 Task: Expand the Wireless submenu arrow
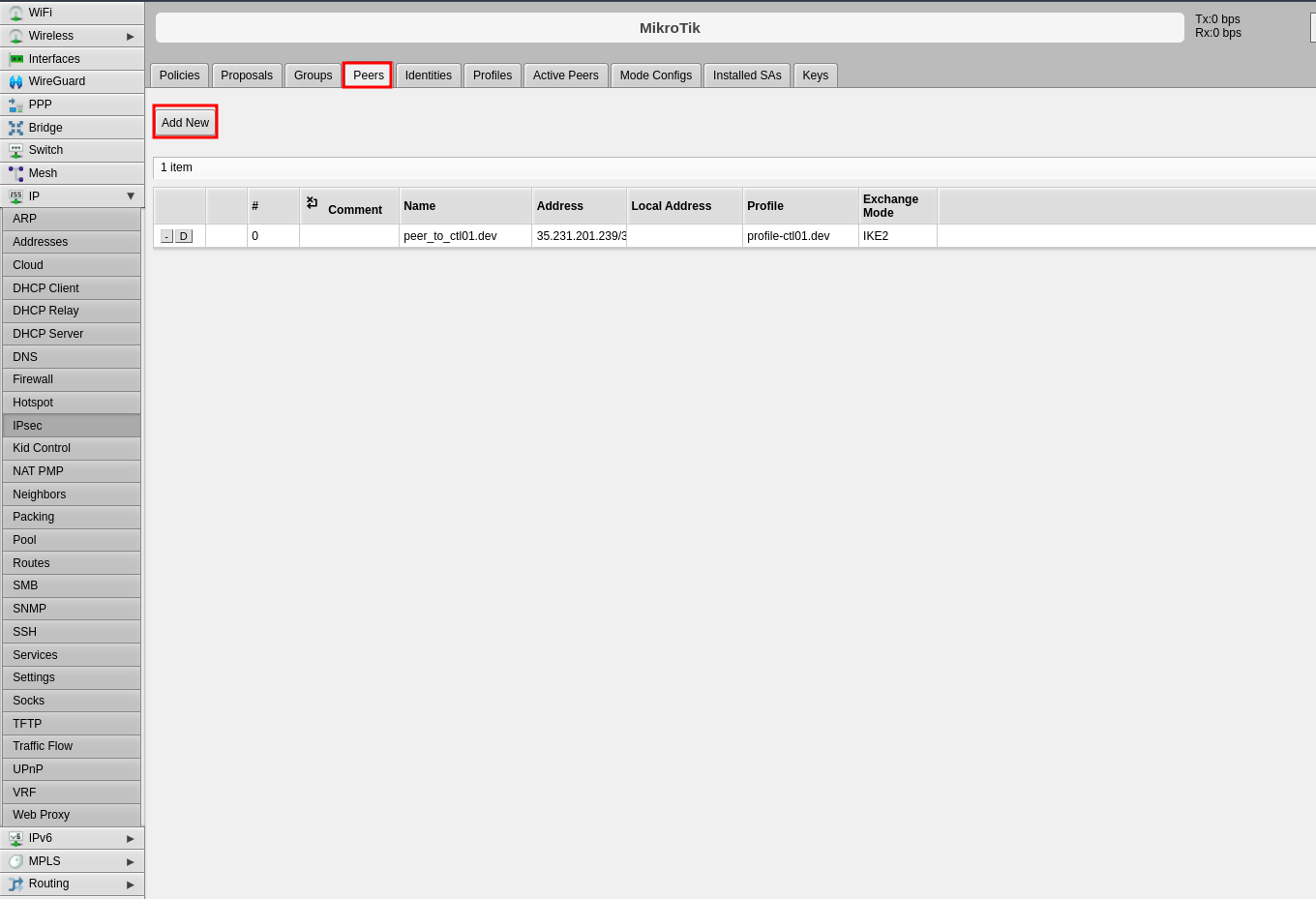click(x=131, y=36)
